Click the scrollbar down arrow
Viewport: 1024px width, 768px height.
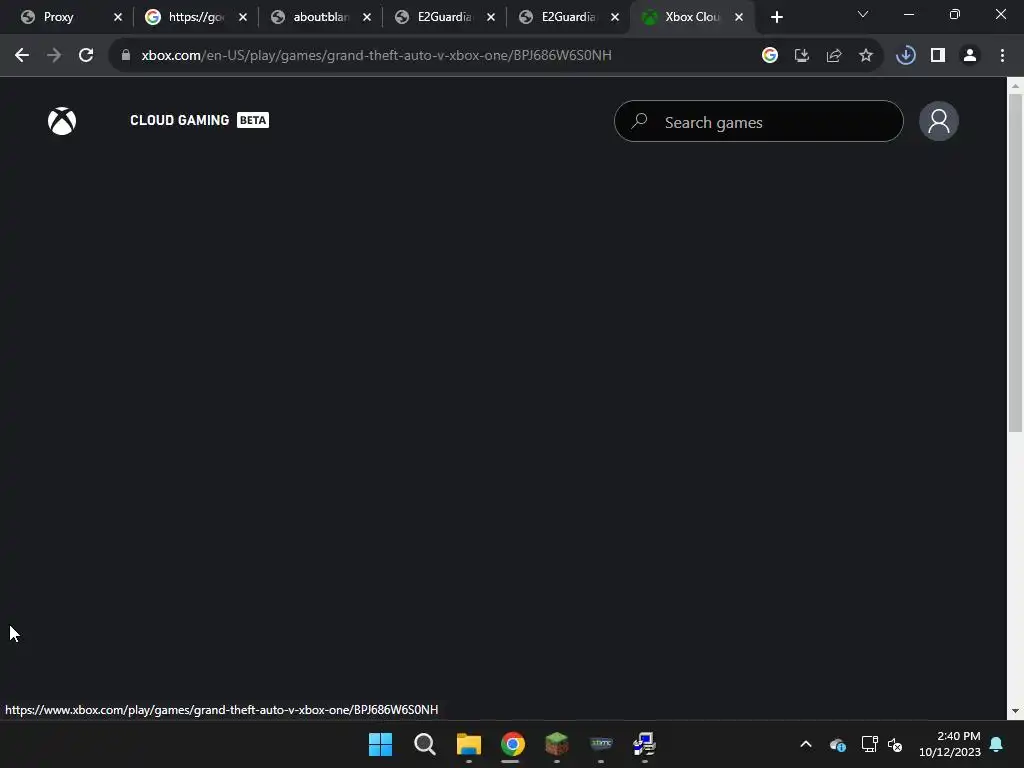[1015, 711]
